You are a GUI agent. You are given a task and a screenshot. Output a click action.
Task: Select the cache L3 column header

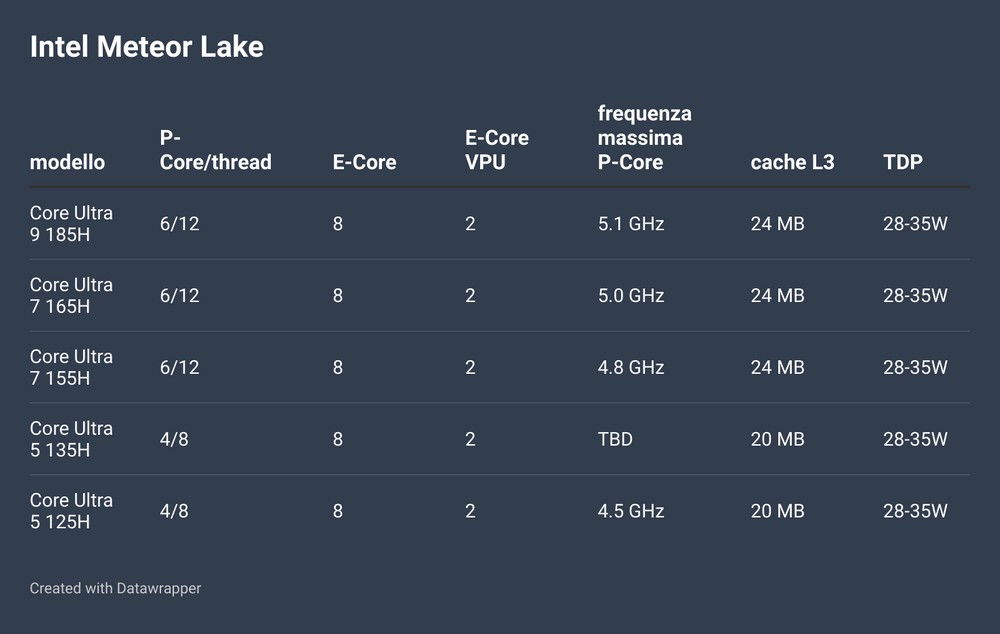[x=792, y=162]
